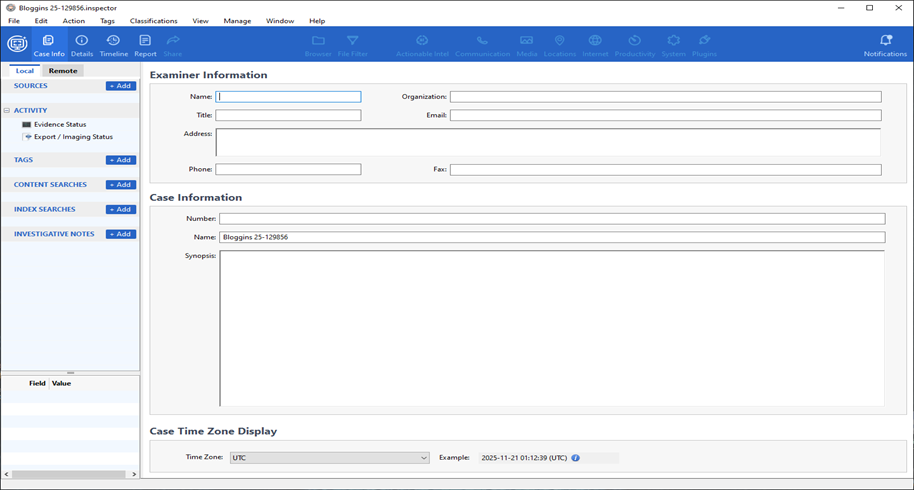This screenshot has width=914, height=490.
Task: Open the Details toolbar icon
Action: 82,45
